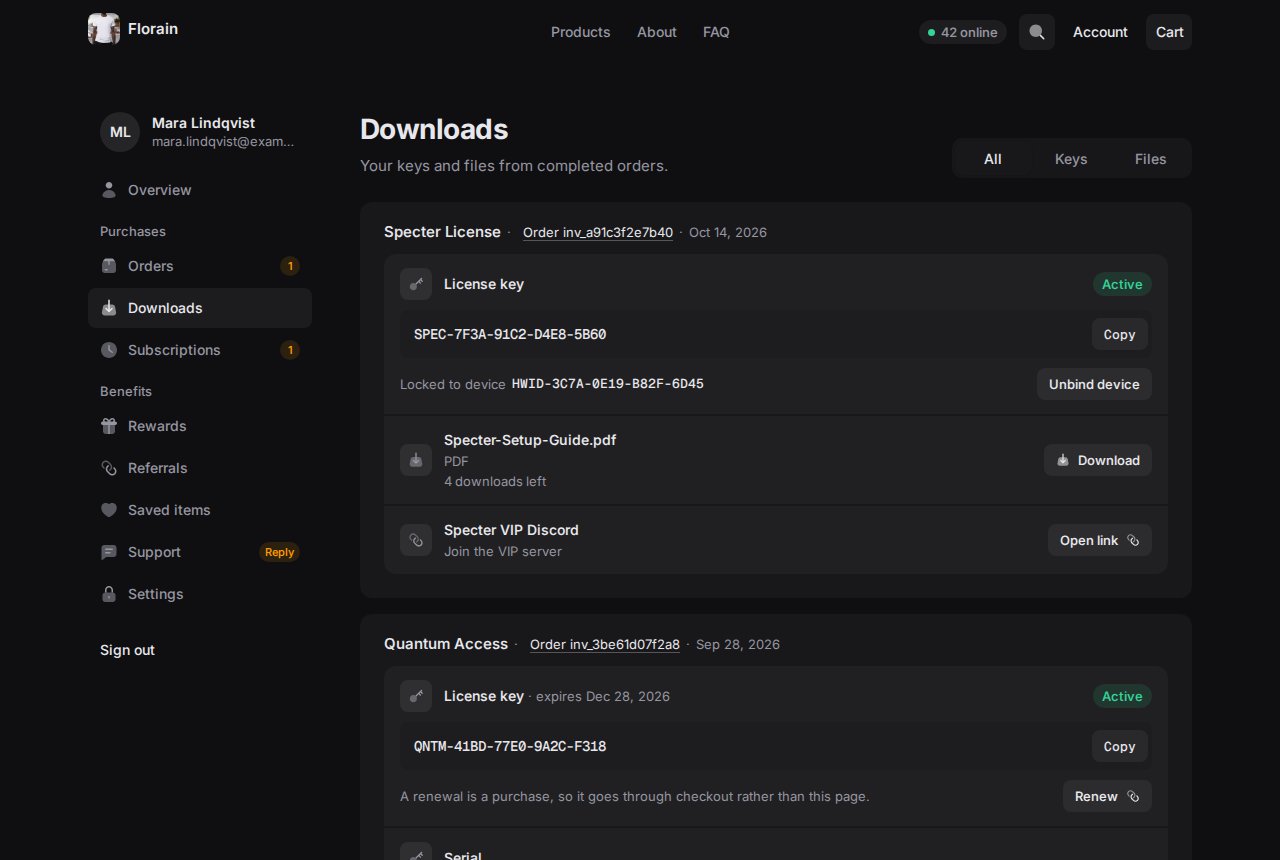Open the About page link
This screenshot has width=1280, height=860.
[x=657, y=32]
